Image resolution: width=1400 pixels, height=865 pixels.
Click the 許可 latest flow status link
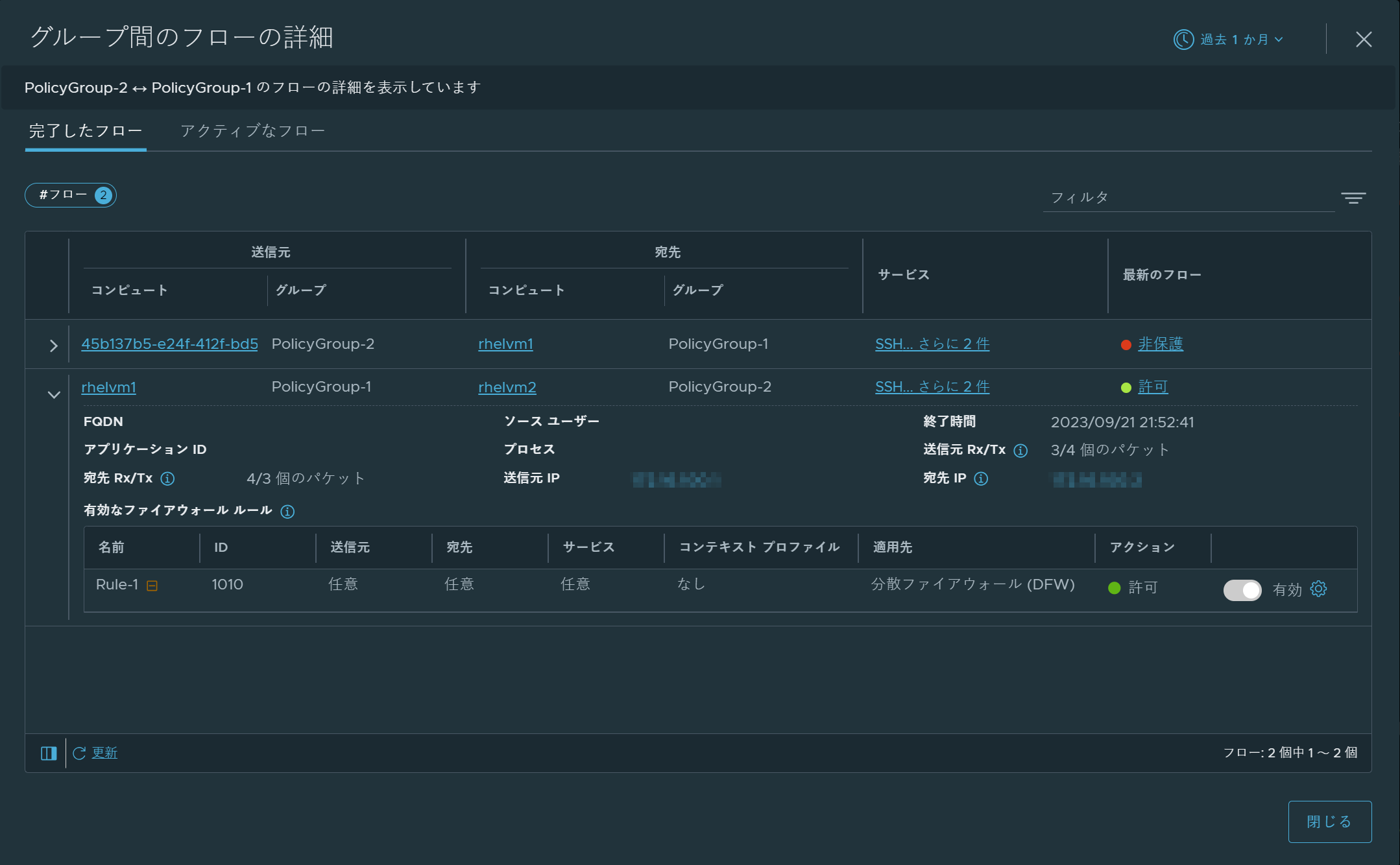(1153, 387)
